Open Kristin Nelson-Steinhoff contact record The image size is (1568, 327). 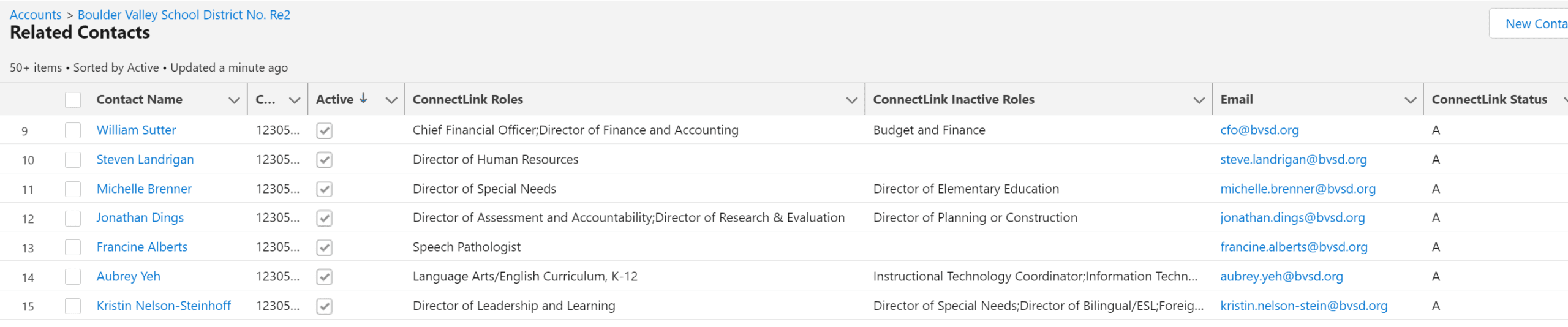pos(164,306)
